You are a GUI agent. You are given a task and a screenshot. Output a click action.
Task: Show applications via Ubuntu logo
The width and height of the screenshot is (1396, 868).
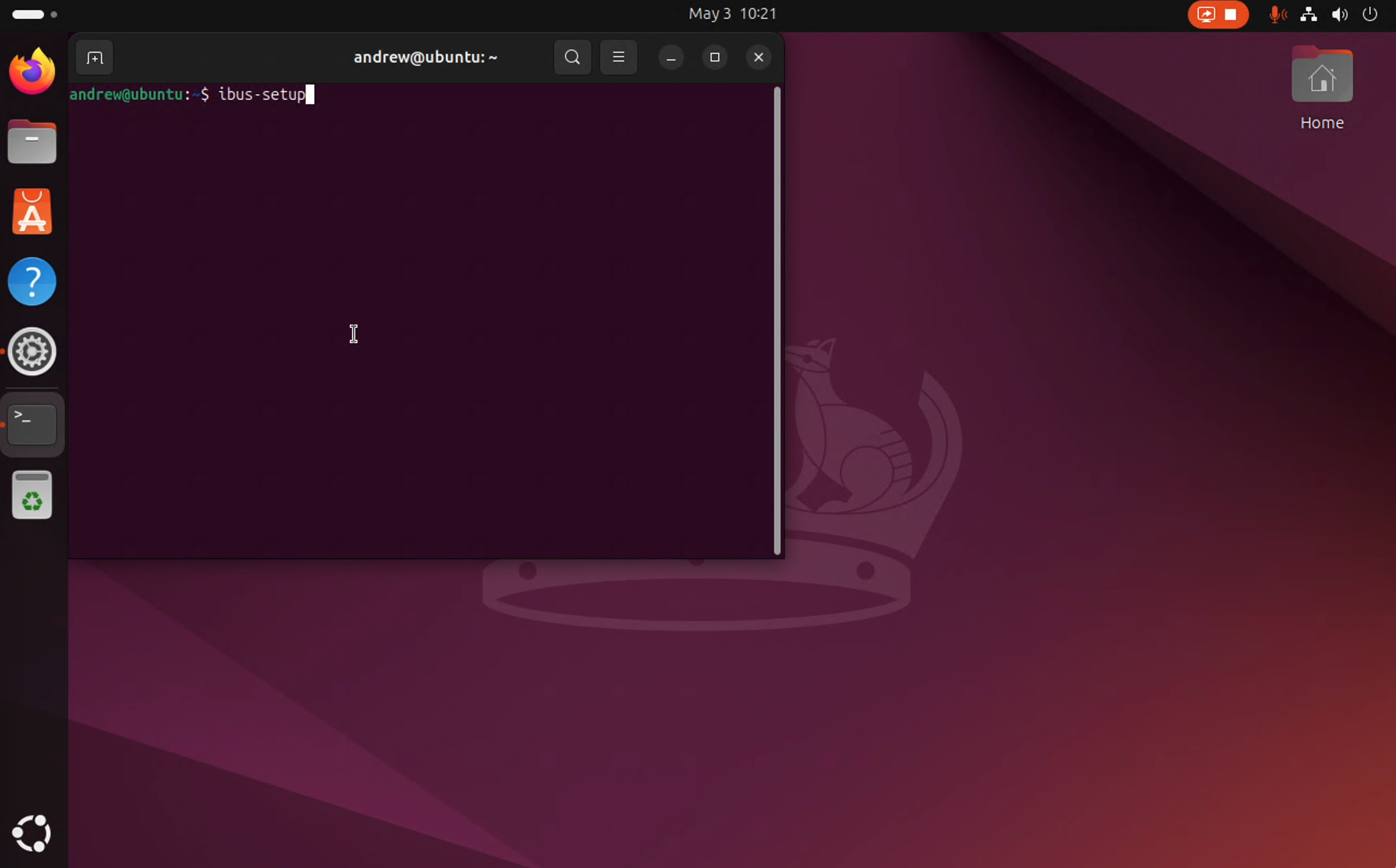coord(32,833)
